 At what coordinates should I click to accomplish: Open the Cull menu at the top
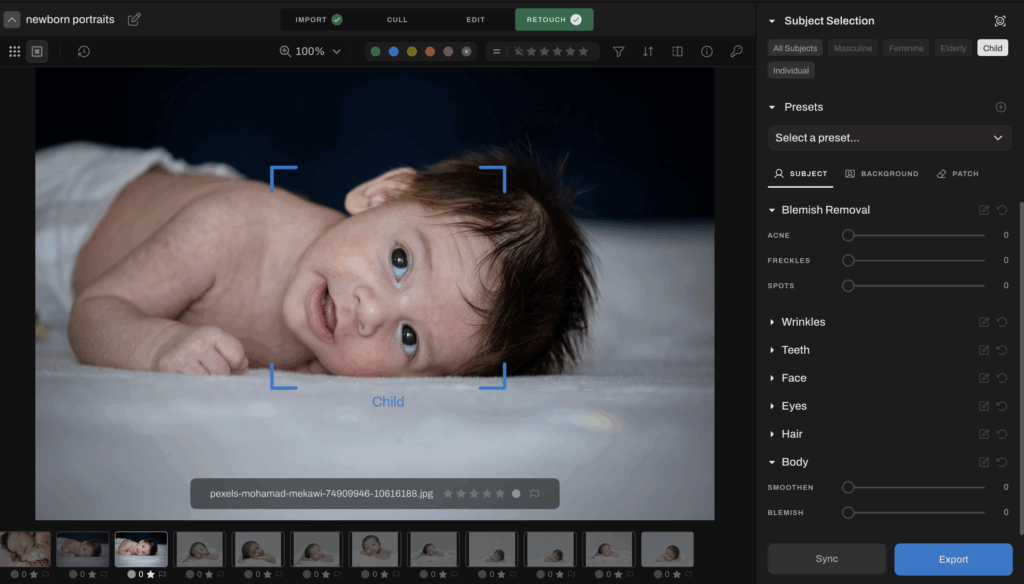point(397,18)
